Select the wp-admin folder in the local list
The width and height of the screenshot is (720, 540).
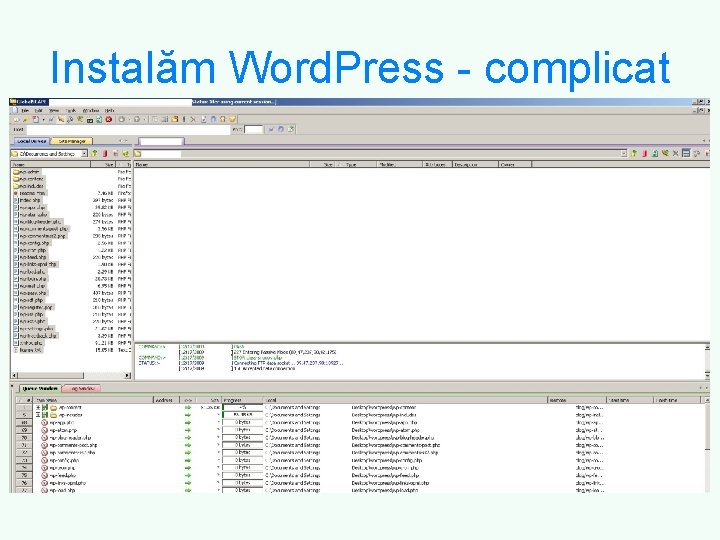(x=26, y=172)
